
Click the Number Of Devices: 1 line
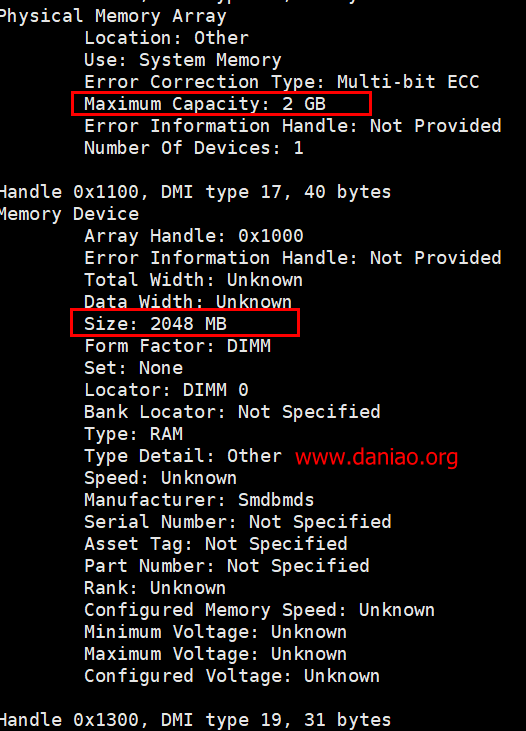(x=194, y=148)
